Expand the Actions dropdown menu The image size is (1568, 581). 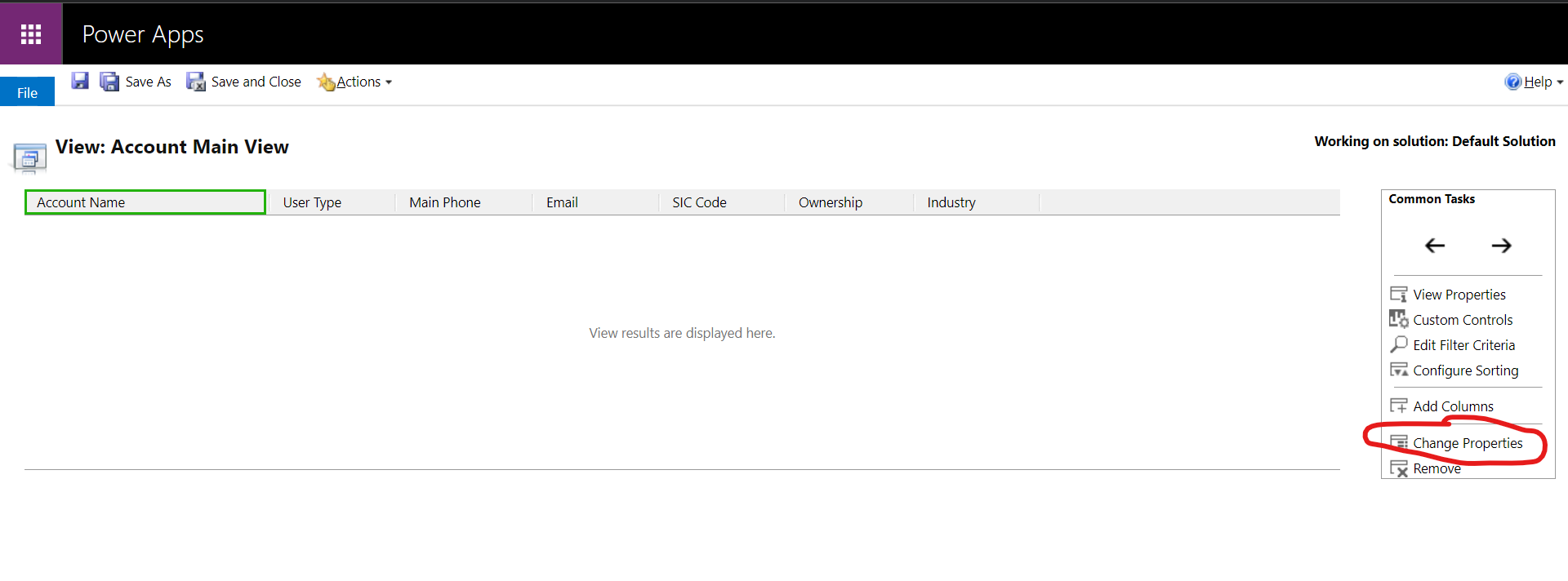pyautogui.click(x=356, y=82)
